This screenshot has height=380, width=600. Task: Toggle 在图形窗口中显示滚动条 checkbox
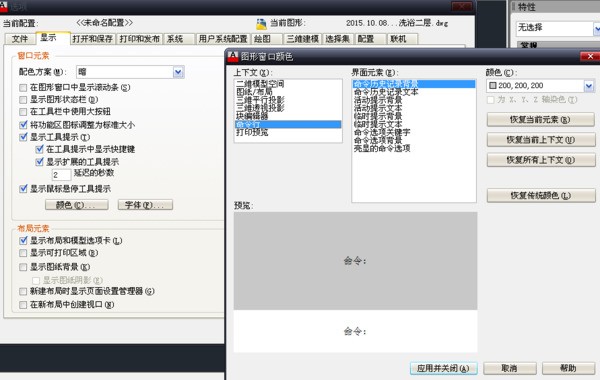coord(23,88)
